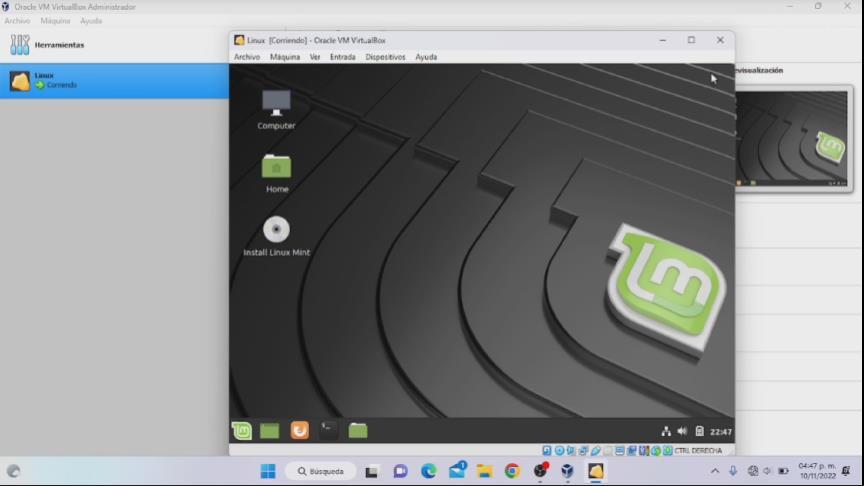This screenshot has height=486, width=864.
Task: Select Linux VM entry in list
Action: (114, 81)
